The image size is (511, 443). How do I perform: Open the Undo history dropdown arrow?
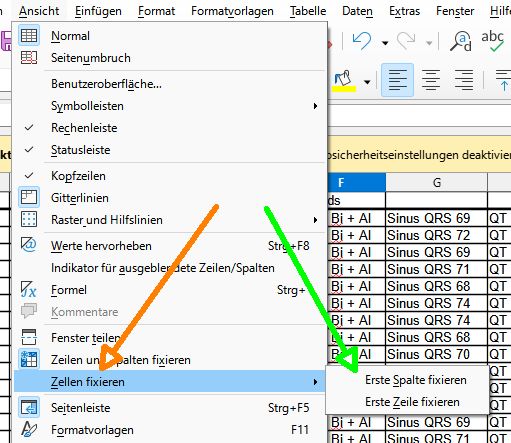(x=385, y=43)
